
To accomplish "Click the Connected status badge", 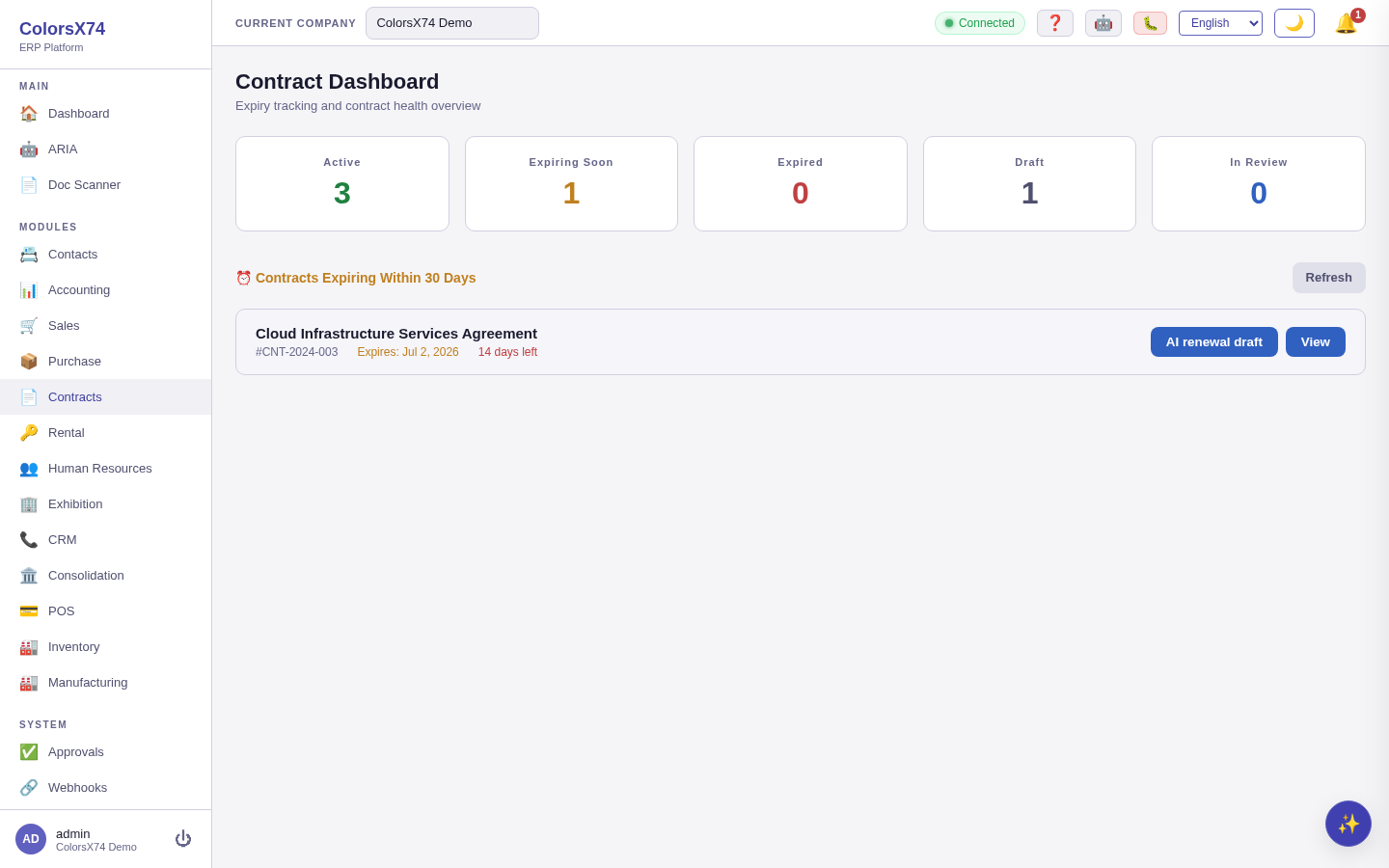I will tap(980, 23).
